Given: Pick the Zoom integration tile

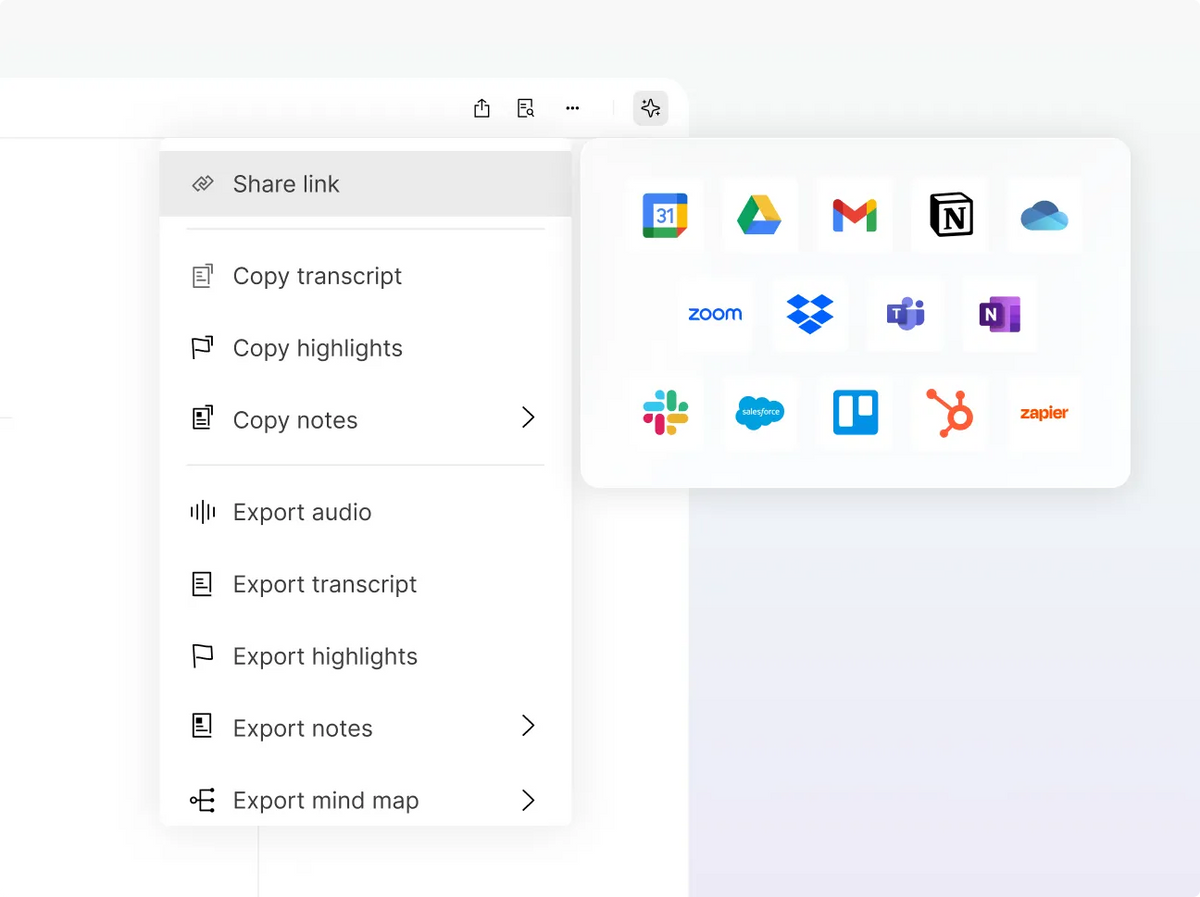Looking at the screenshot, I should coord(715,314).
